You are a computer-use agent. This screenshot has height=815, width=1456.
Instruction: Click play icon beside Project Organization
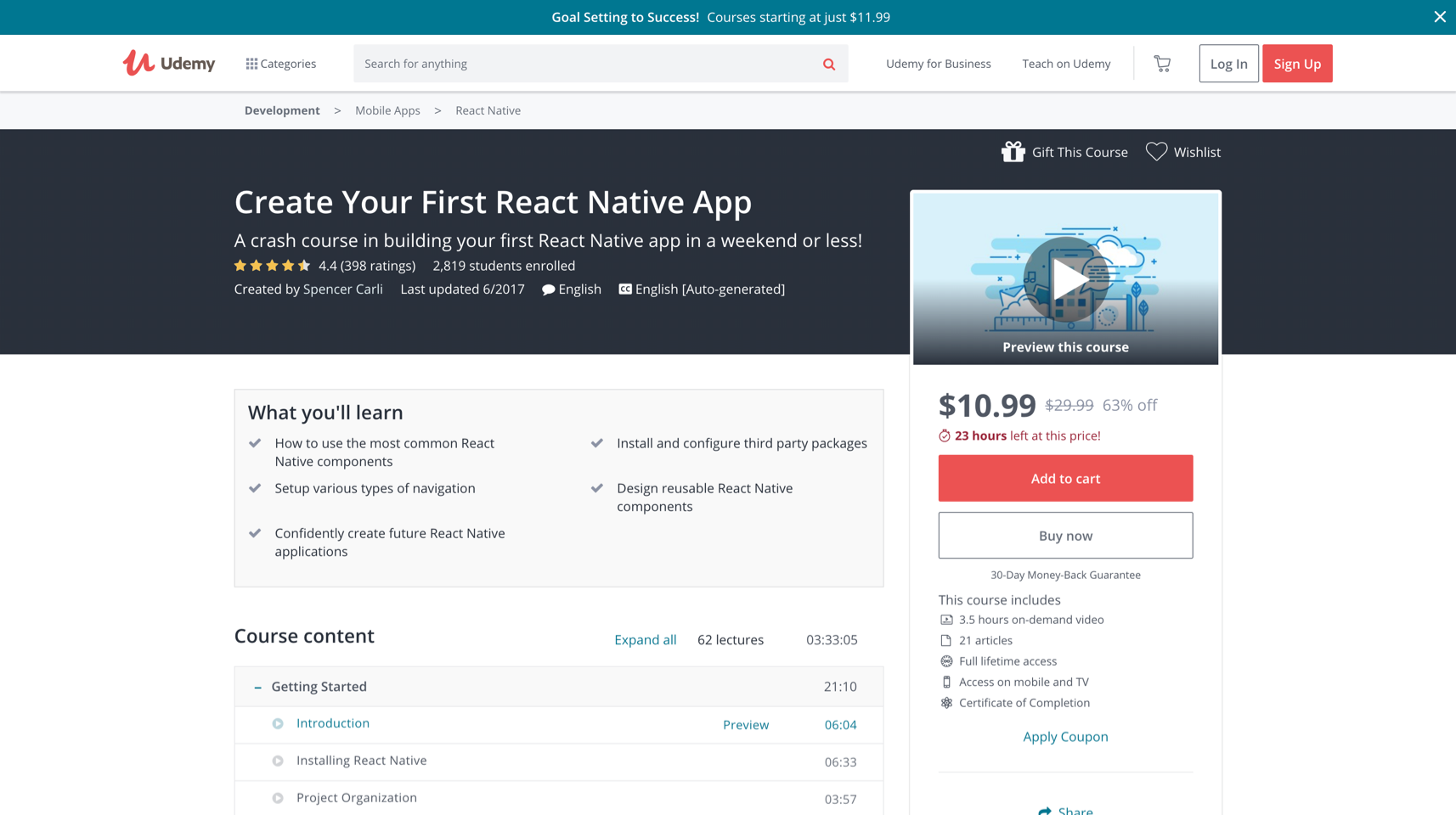point(278,798)
